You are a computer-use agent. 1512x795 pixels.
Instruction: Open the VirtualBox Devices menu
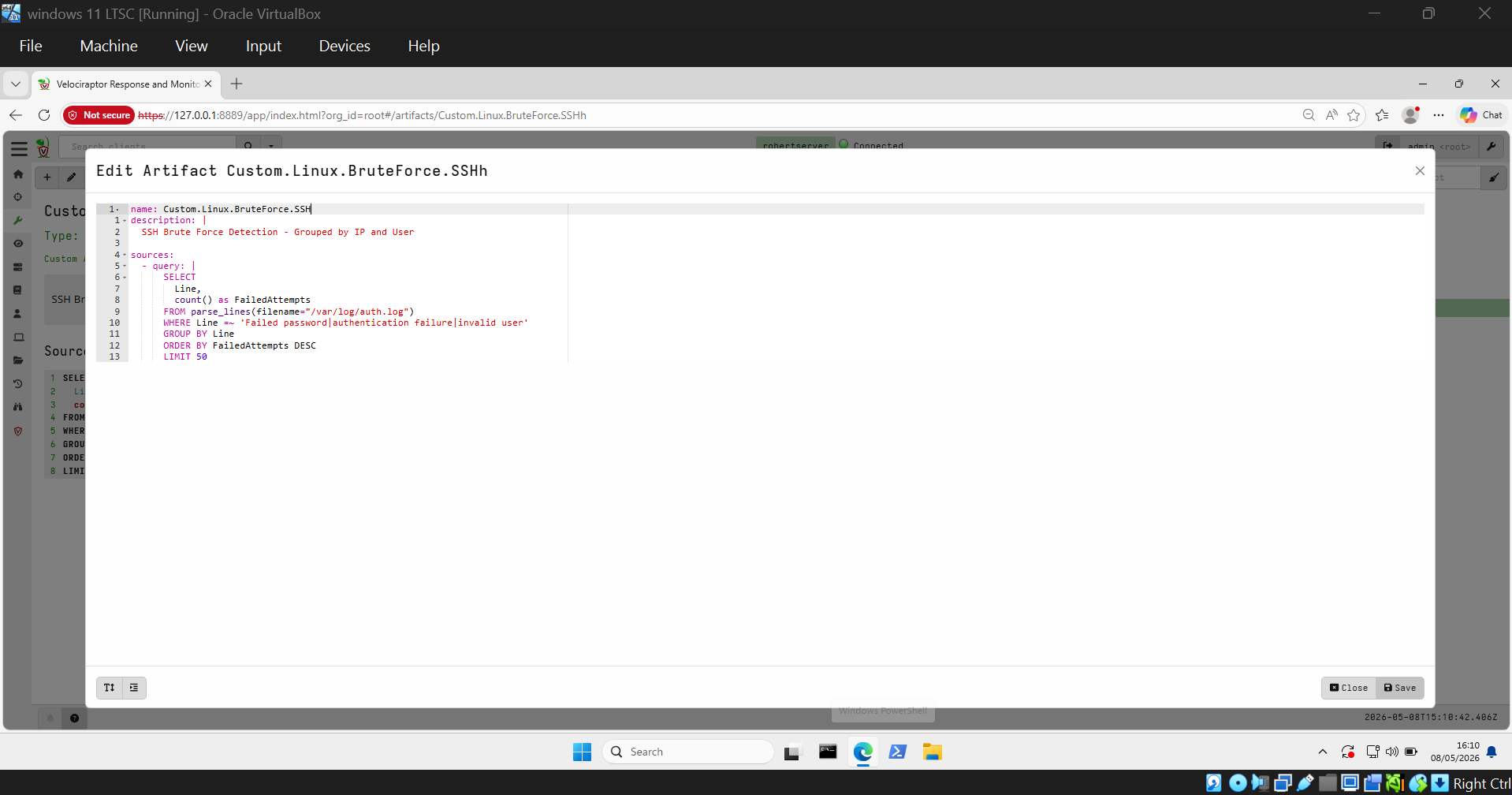344,46
